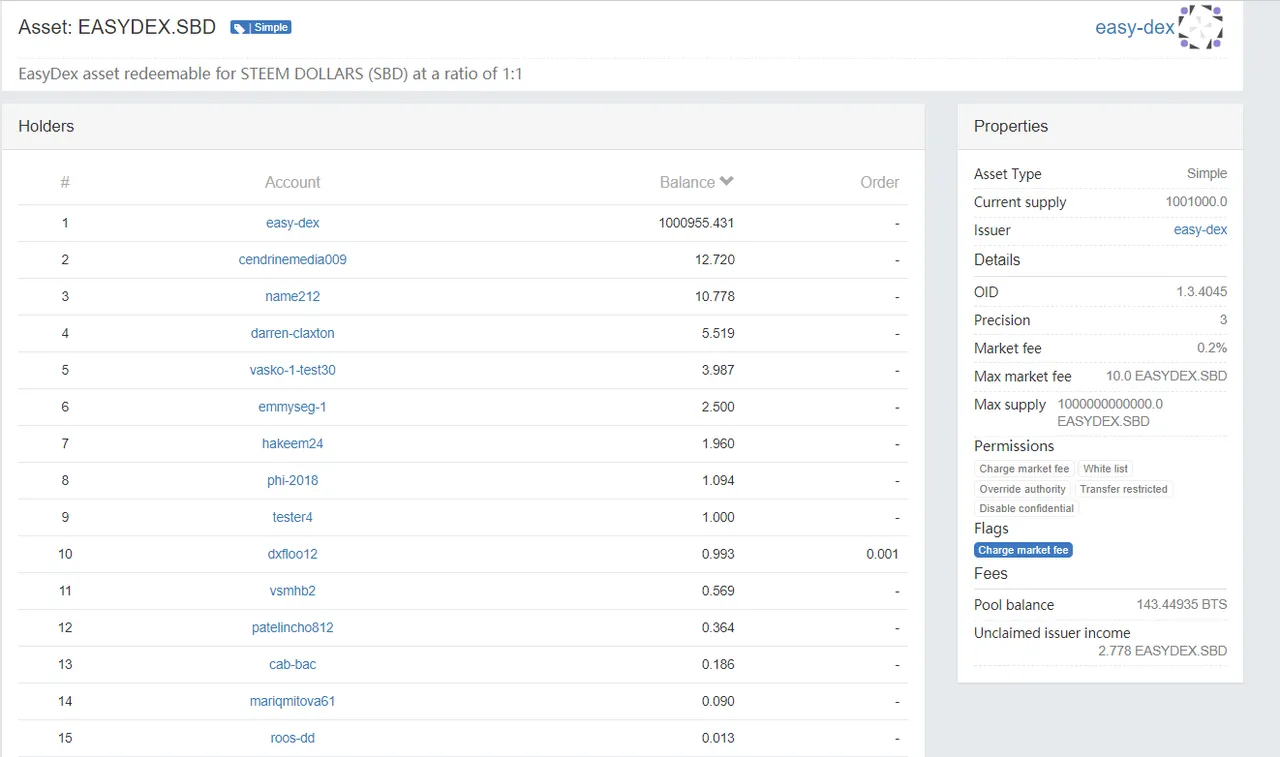This screenshot has height=757, width=1280.
Task: Click the Asset: EASYDEX.SBD title
Action: pyautogui.click(x=117, y=27)
